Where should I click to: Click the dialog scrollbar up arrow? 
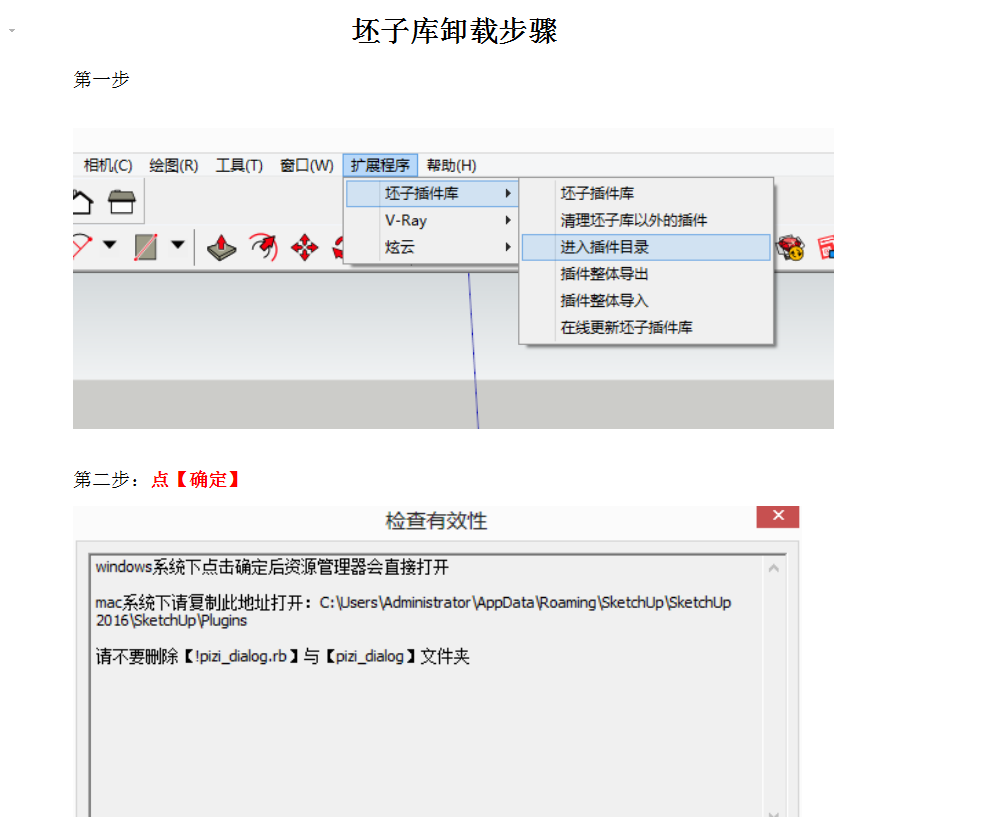point(774,569)
